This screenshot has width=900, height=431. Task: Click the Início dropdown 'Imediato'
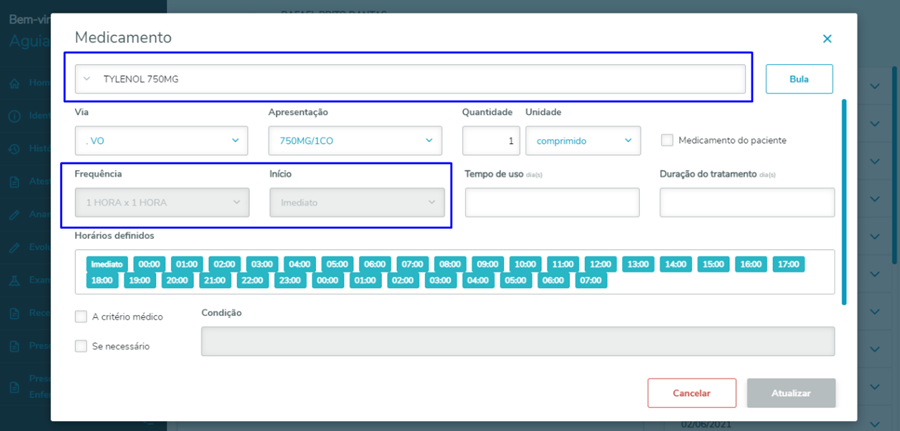(357, 203)
